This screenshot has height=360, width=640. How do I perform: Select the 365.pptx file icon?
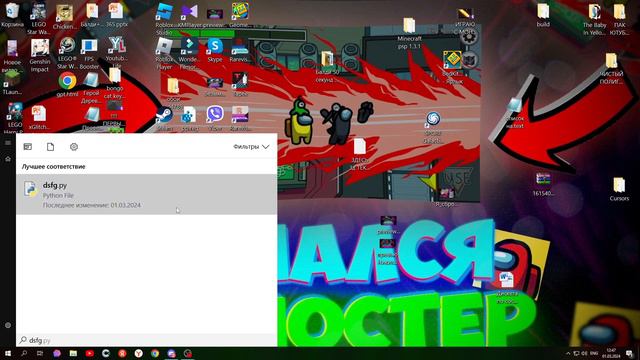click(116, 16)
